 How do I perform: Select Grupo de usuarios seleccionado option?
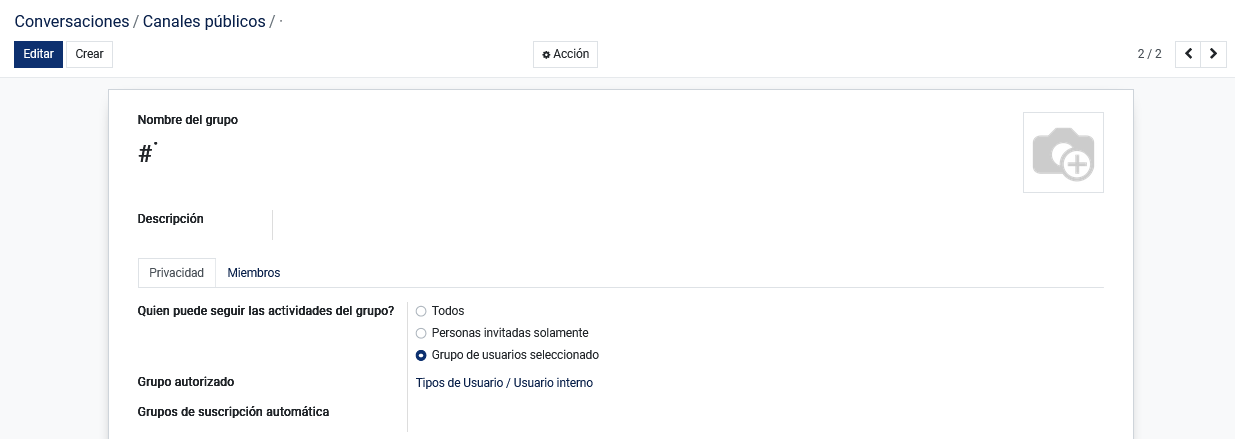421,355
